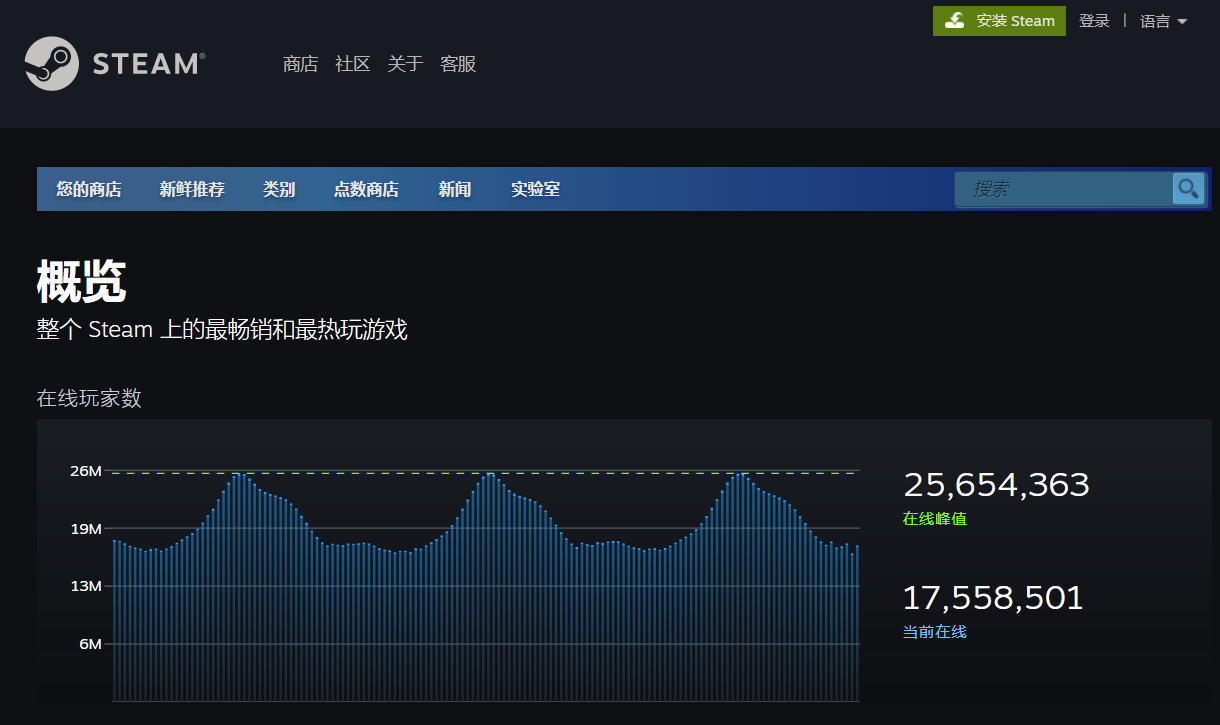The image size is (1220, 725).
Task: Switch to the 新鲜推荐 tab
Action: [192, 189]
